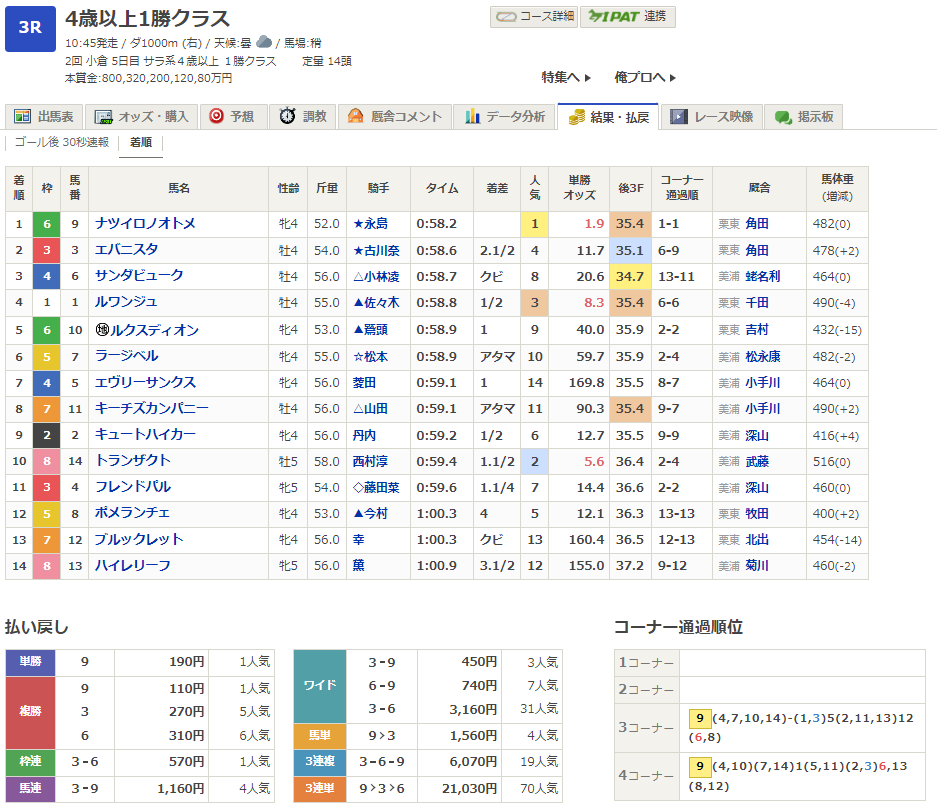937x810 pixels.
Task: Go to the 掲示板 speech-bubble tab
Action: click(804, 117)
